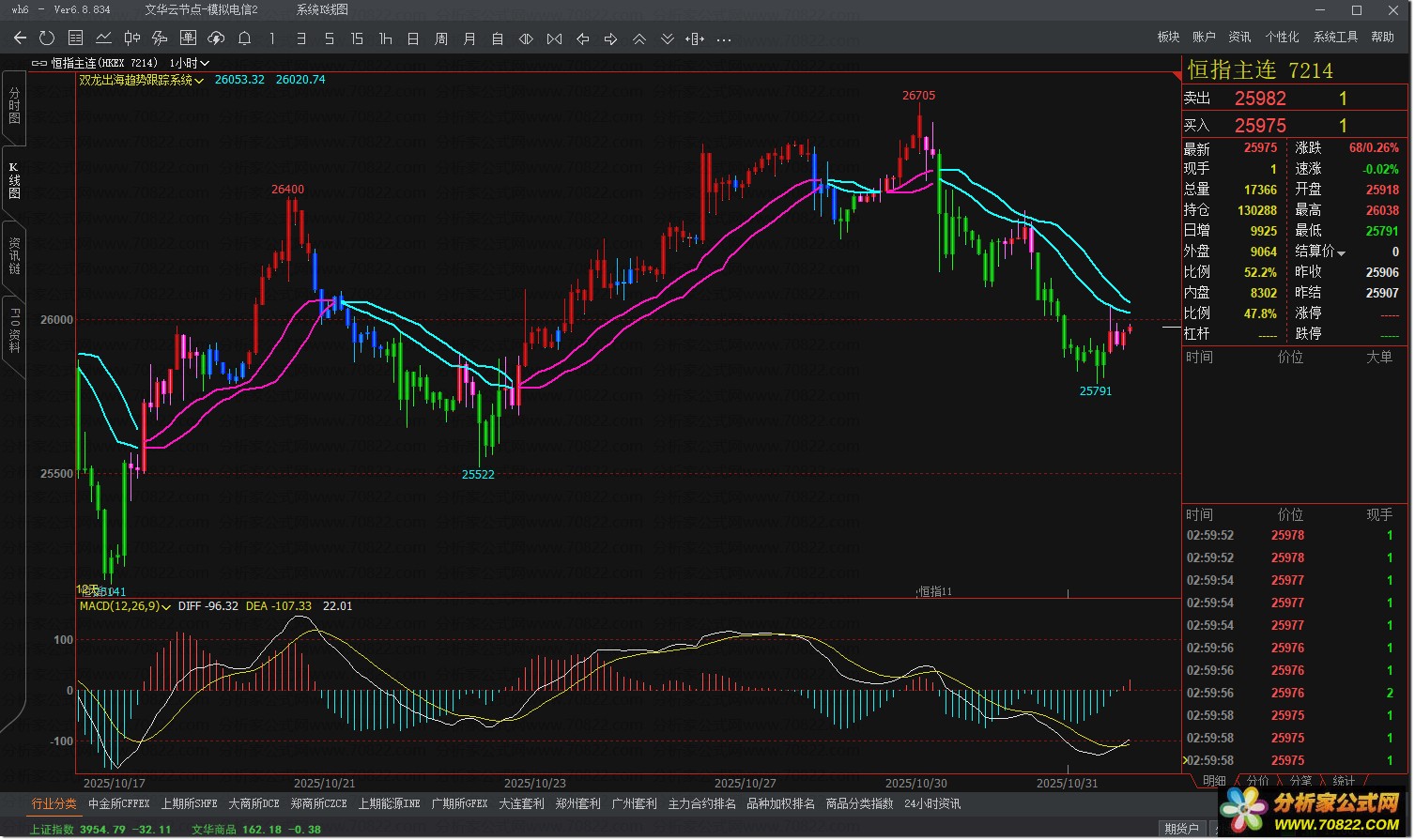
Task: Expand the 双龙出海趋势跟踪系统 indicator dropdown
Action: coord(198,81)
